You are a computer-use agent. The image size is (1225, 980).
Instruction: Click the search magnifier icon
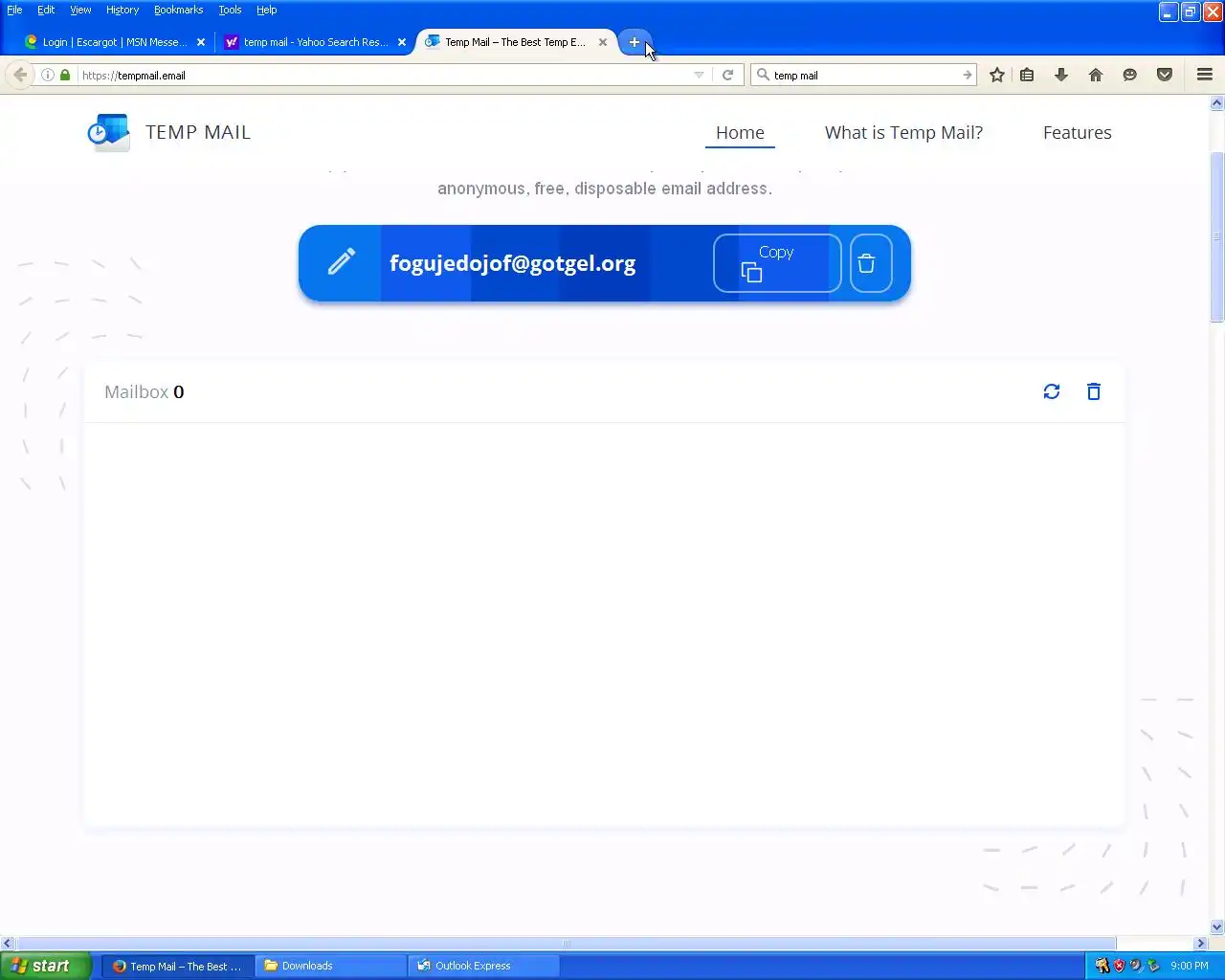[x=763, y=75]
